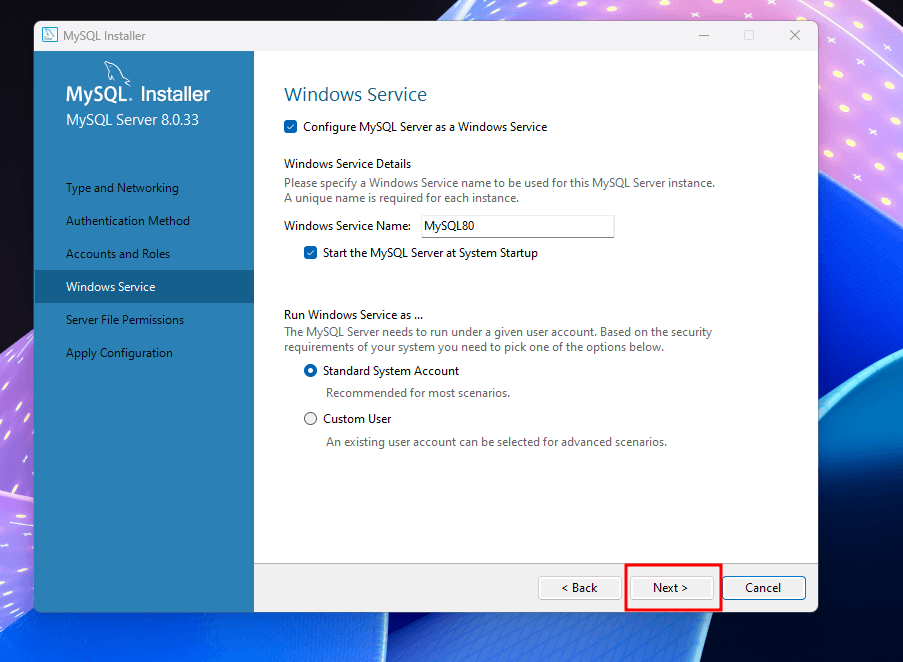Screen dimensions: 903x662
Task: Click the 'Windows Service Name:' label
Action: [x=347, y=226]
